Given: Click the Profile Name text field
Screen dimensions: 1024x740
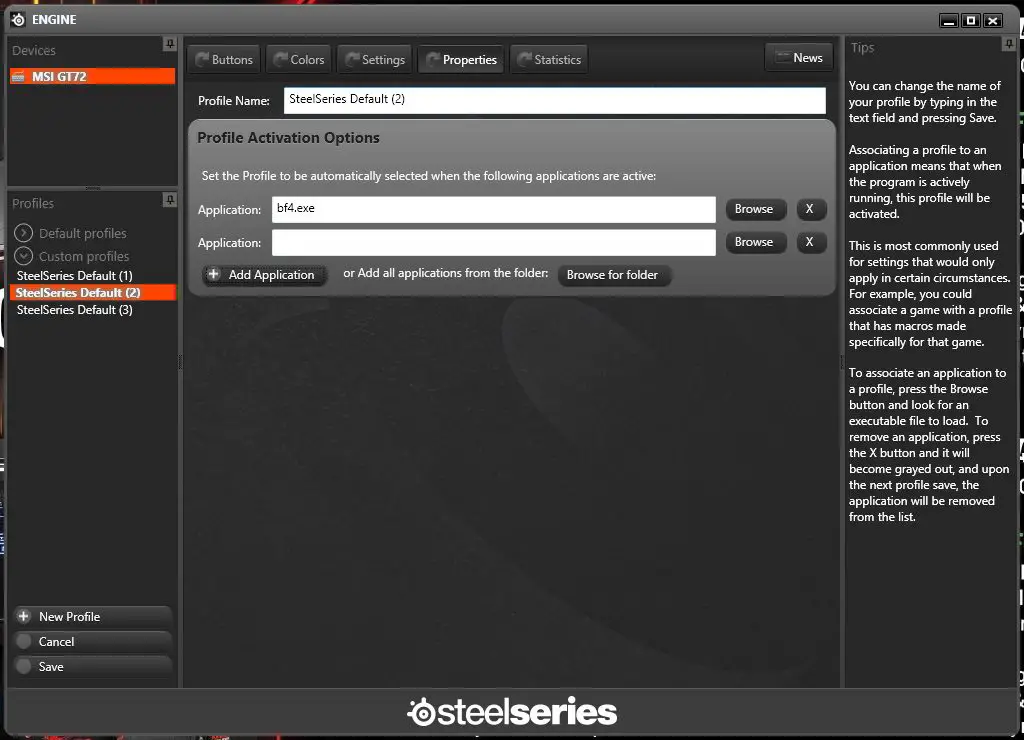Looking at the screenshot, I should coord(554,100).
